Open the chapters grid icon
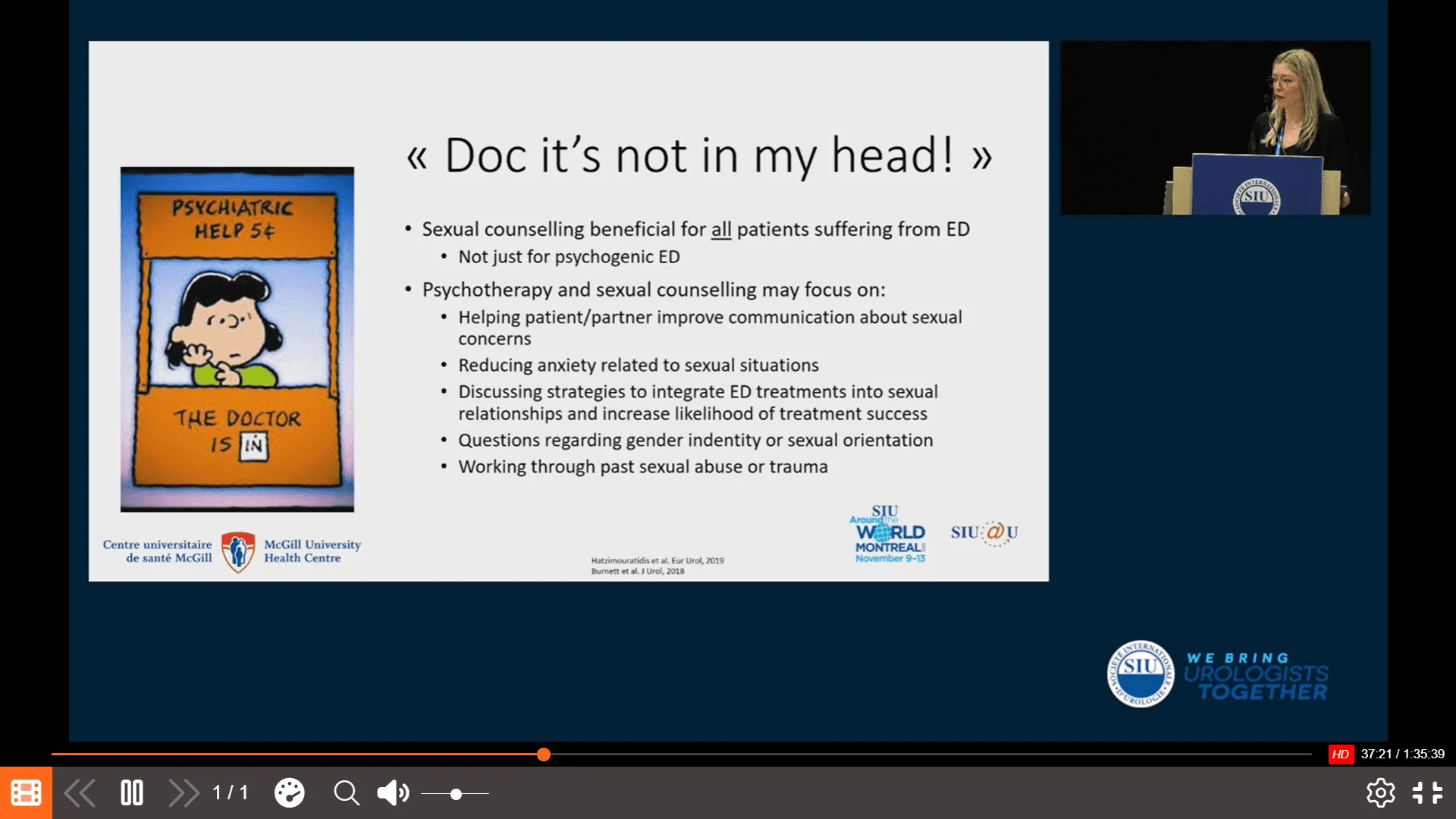This screenshot has height=819, width=1456. click(26, 792)
